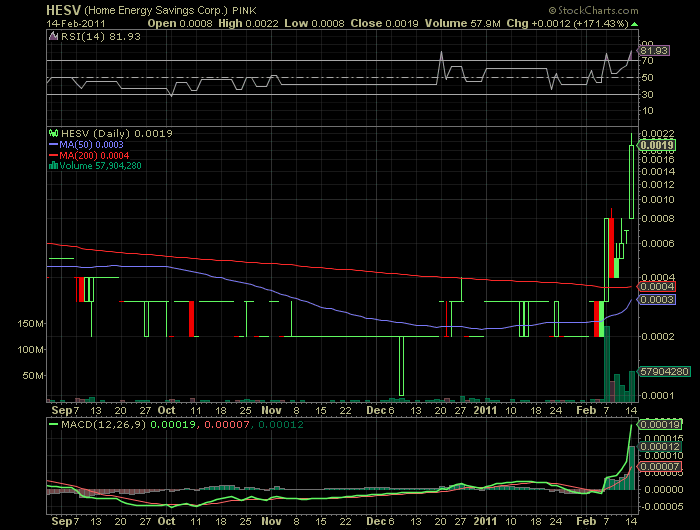
Task: Click the 14-Feb-2011 date label
Action: pyautogui.click(x=76, y=23)
